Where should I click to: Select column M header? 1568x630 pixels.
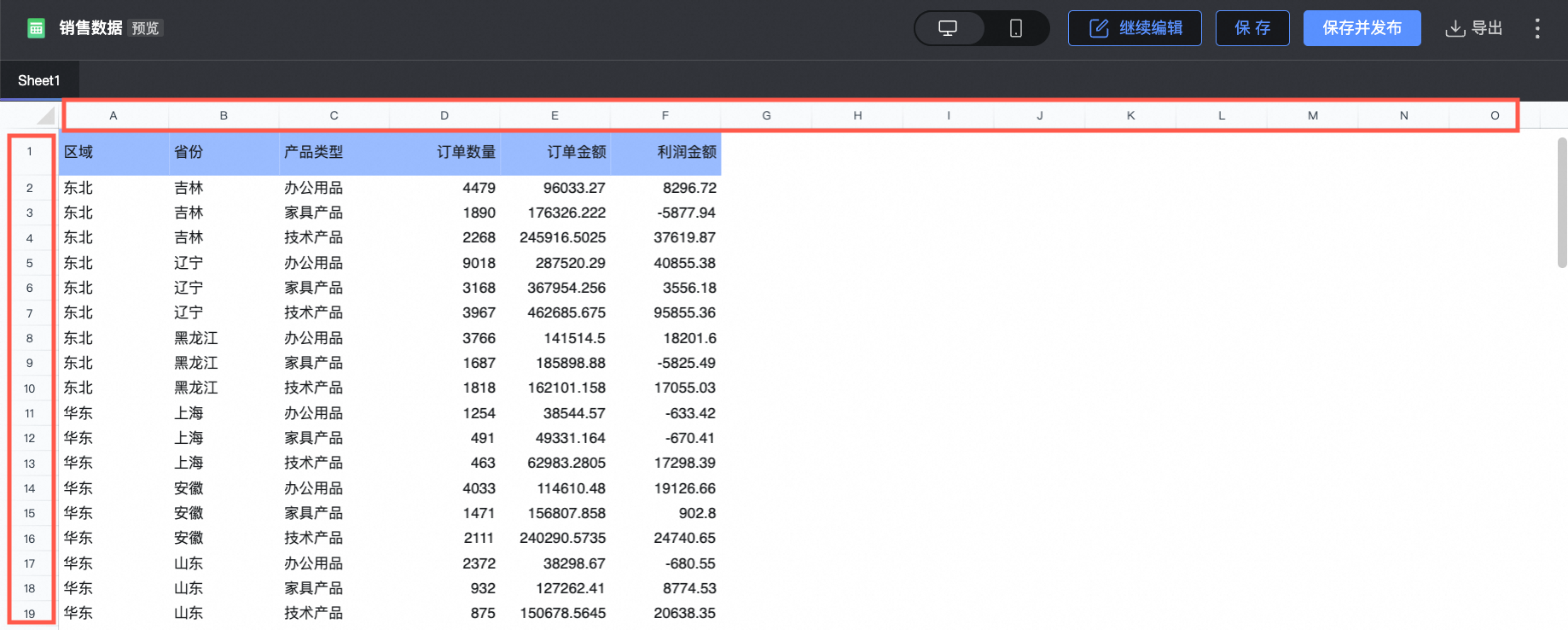point(1313,115)
